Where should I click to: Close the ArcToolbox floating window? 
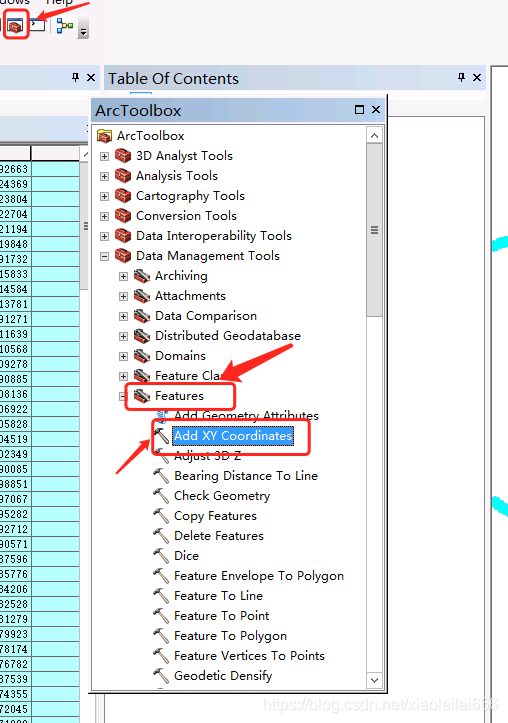click(376, 110)
